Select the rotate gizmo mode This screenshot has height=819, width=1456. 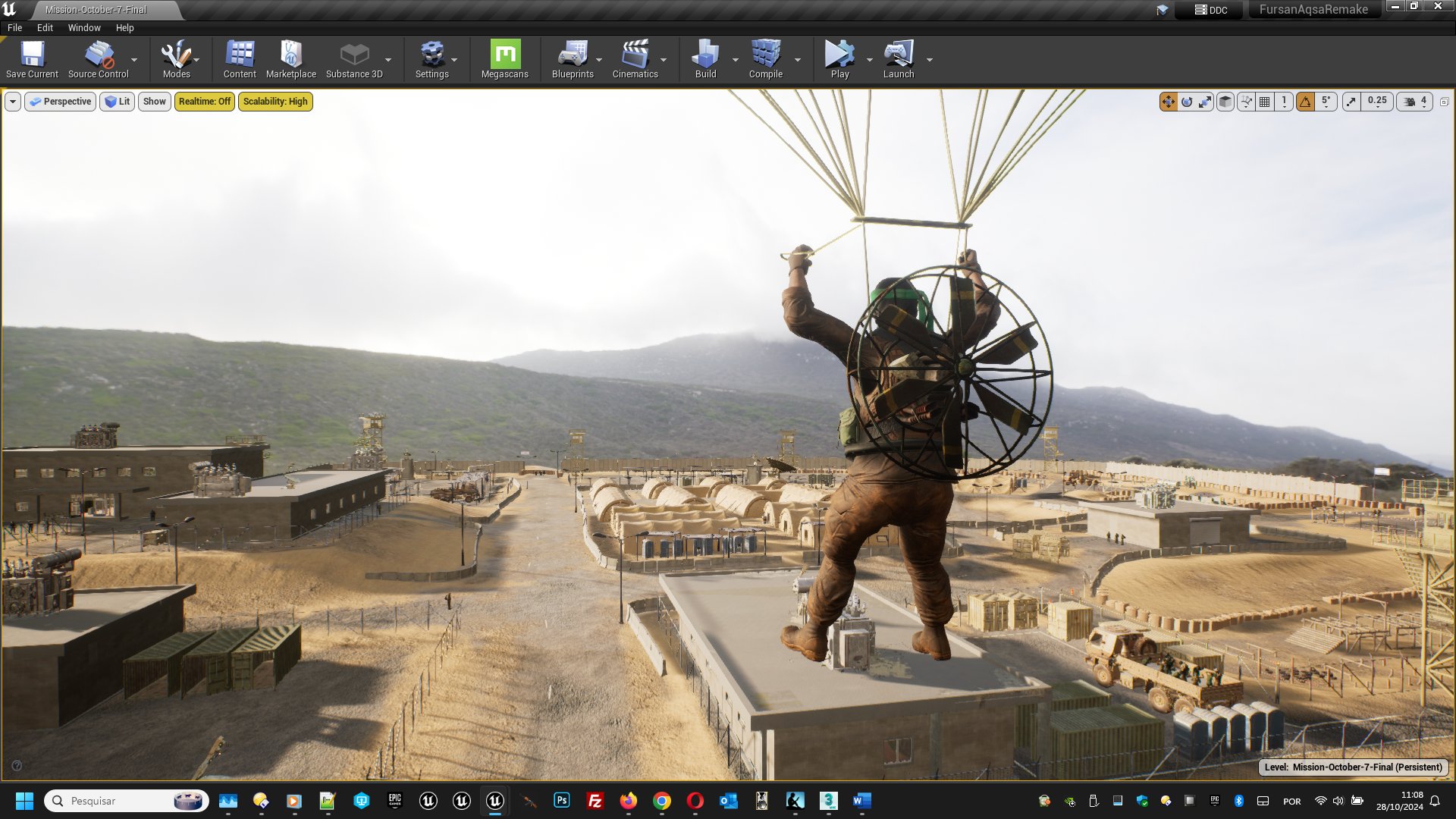1187,102
